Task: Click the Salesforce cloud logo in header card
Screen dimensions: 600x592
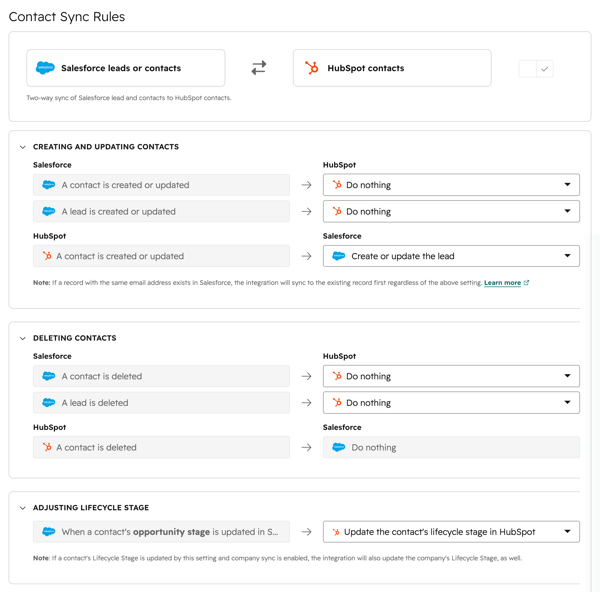Action: click(x=45, y=68)
